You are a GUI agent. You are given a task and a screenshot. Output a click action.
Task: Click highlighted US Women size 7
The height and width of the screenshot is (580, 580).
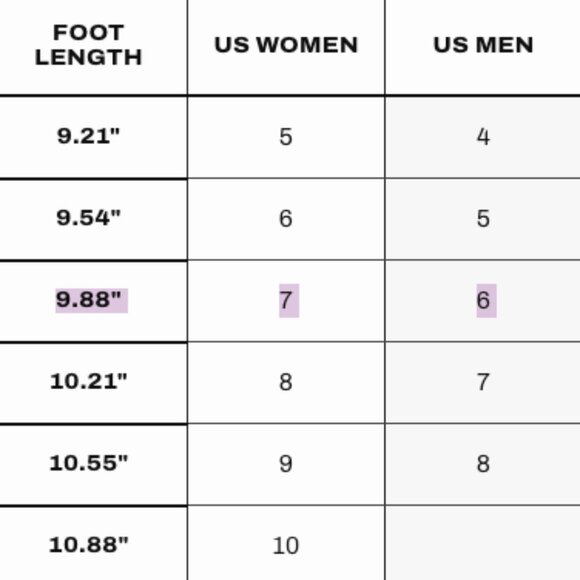[x=289, y=301]
